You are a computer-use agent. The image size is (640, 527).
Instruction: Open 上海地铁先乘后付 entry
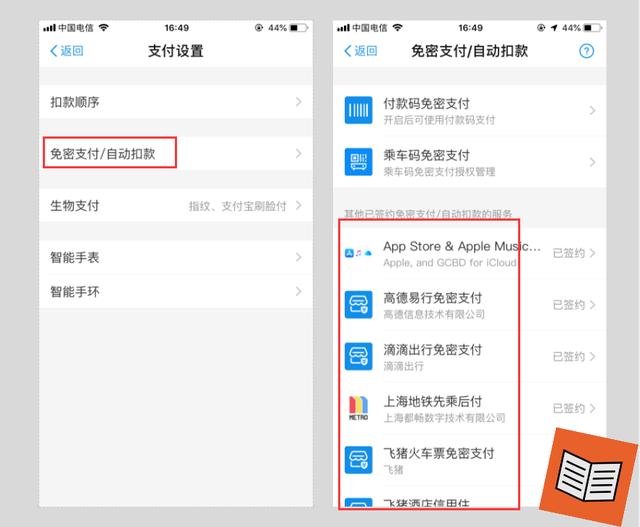click(x=469, y=409)
